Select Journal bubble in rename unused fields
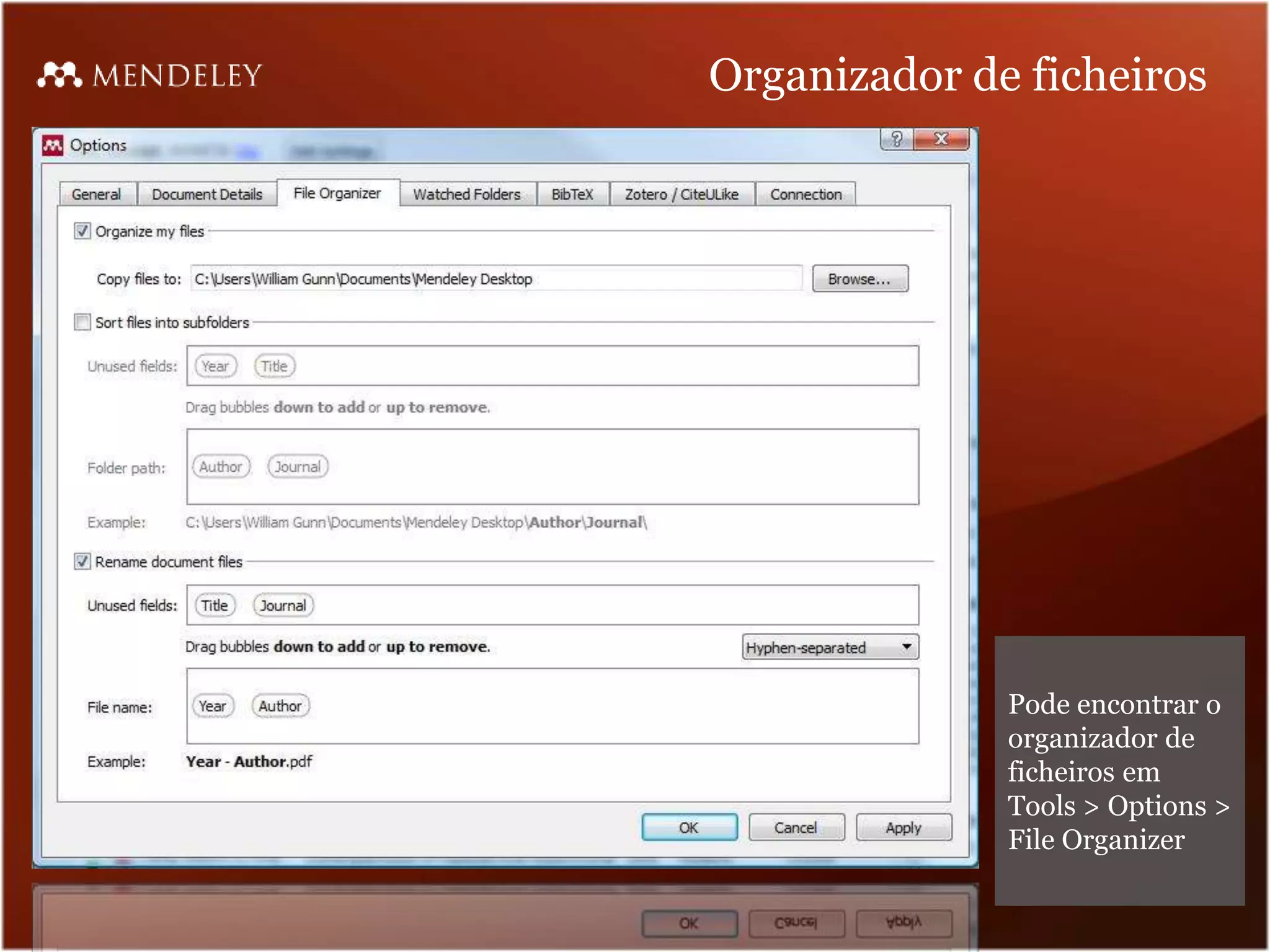The height and width of the screenshot is (952, 1270). pyautogui.click(x=283, y=605)
